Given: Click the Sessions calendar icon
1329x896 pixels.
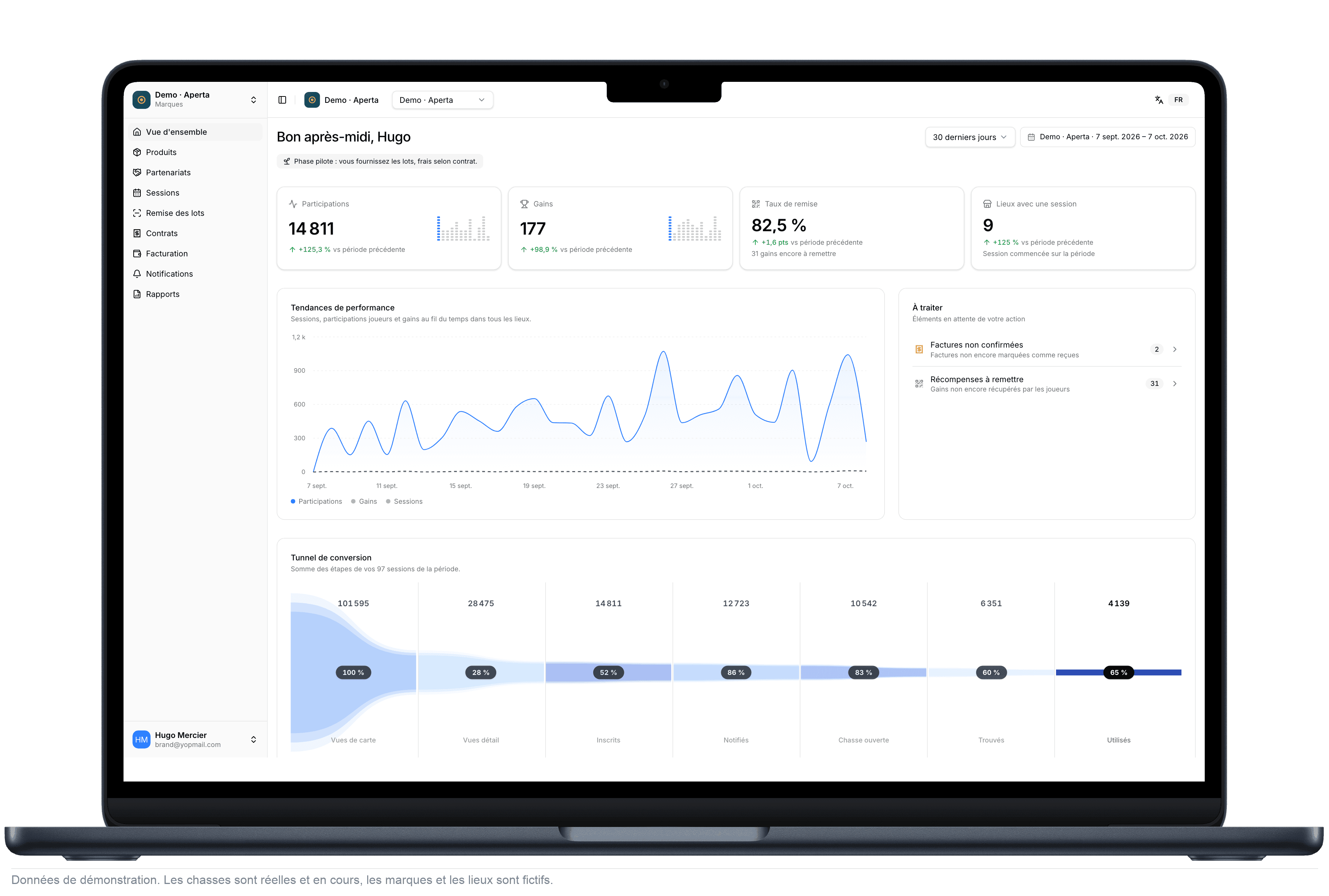Looking at the screenshot, I should (137, 193).
